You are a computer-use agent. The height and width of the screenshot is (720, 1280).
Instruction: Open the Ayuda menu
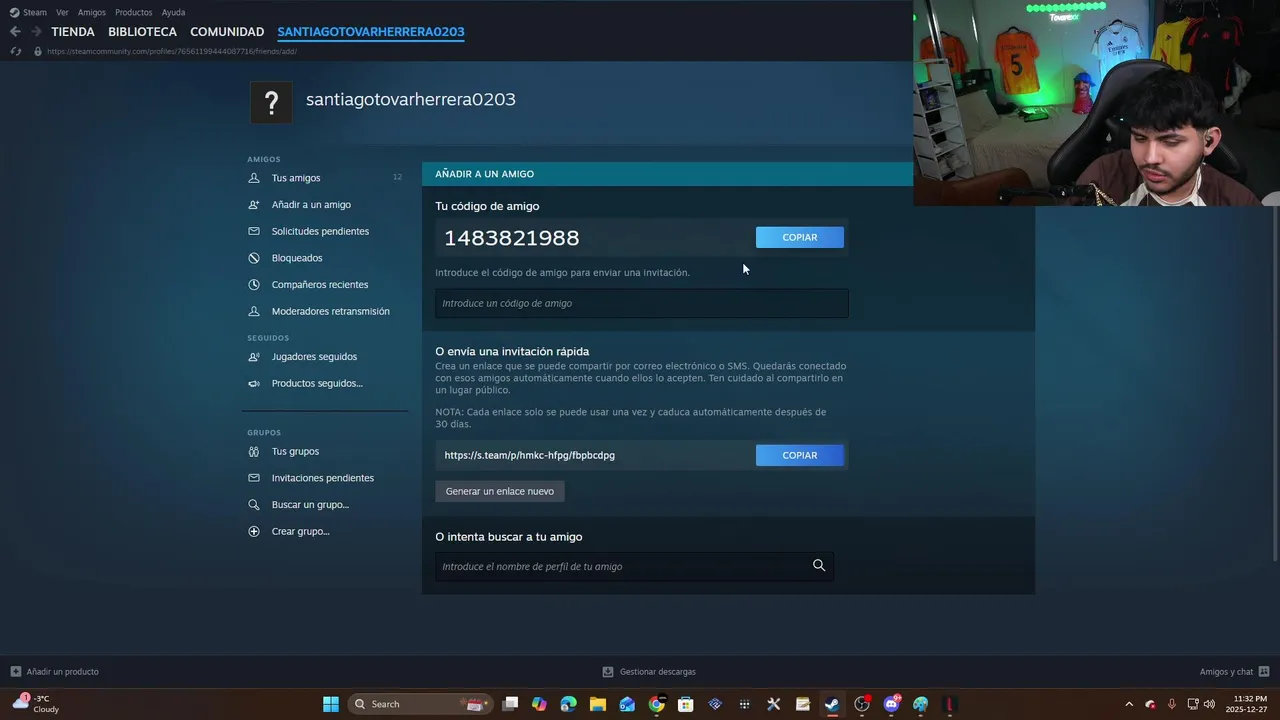point(173,12)
